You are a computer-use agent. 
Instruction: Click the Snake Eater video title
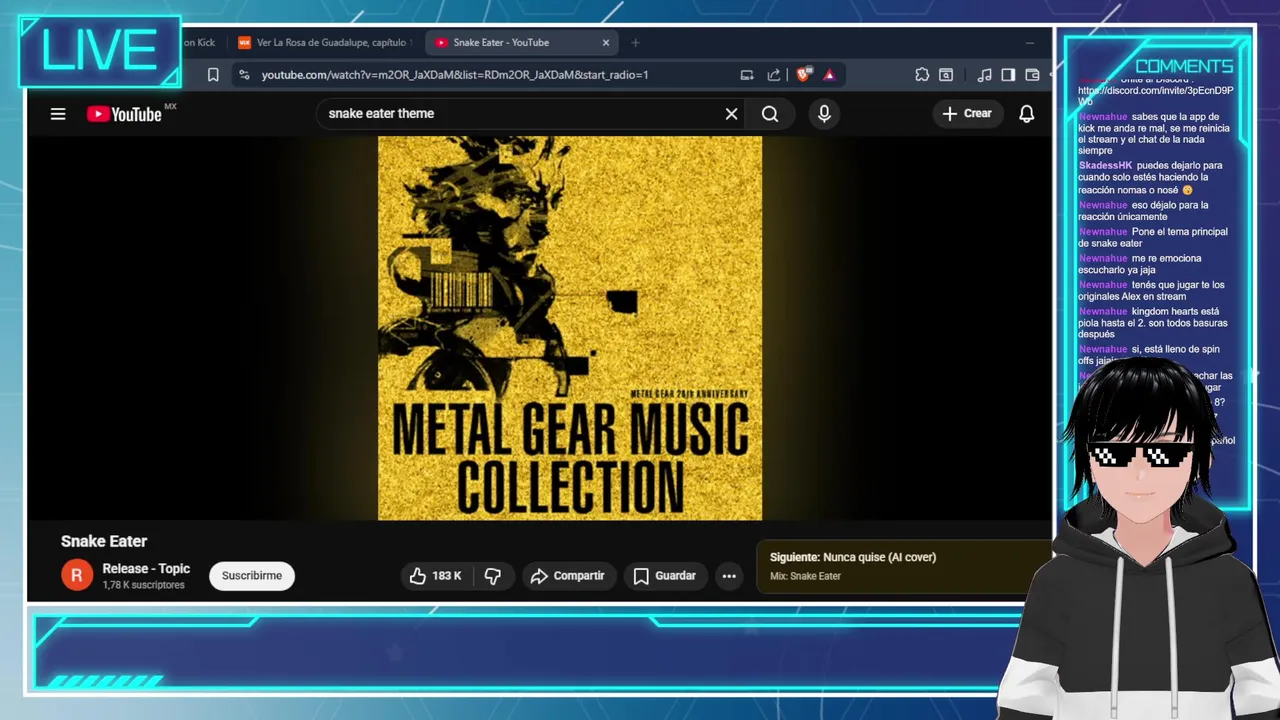pos(104,541)
